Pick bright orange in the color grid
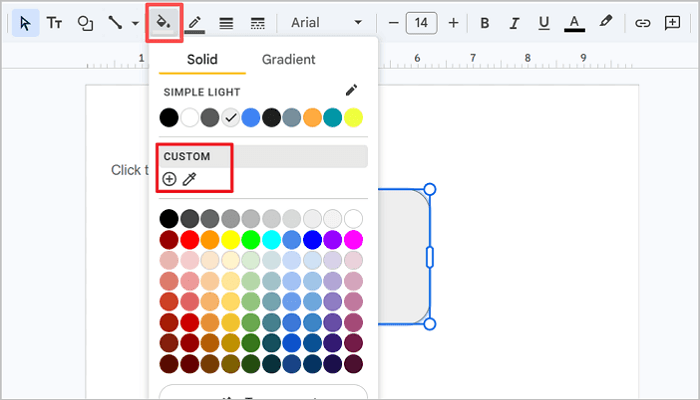Screen dimensions: 700x400 pos(210,240)
